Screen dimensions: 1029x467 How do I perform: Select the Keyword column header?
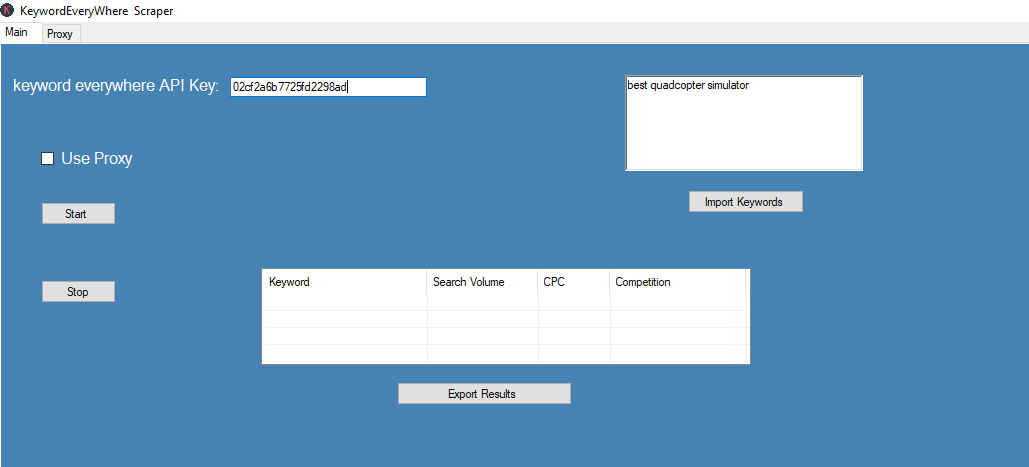tap(345, 282)
